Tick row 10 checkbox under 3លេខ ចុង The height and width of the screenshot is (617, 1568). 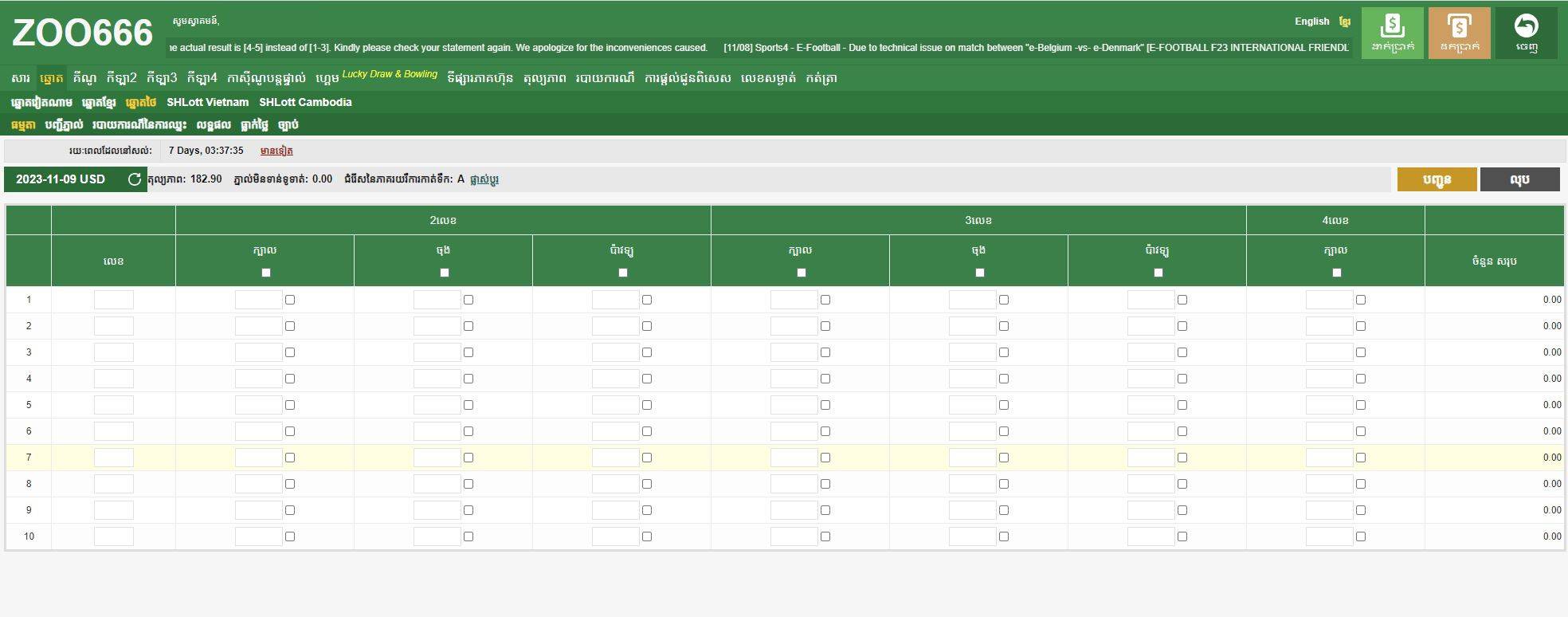1004,536
